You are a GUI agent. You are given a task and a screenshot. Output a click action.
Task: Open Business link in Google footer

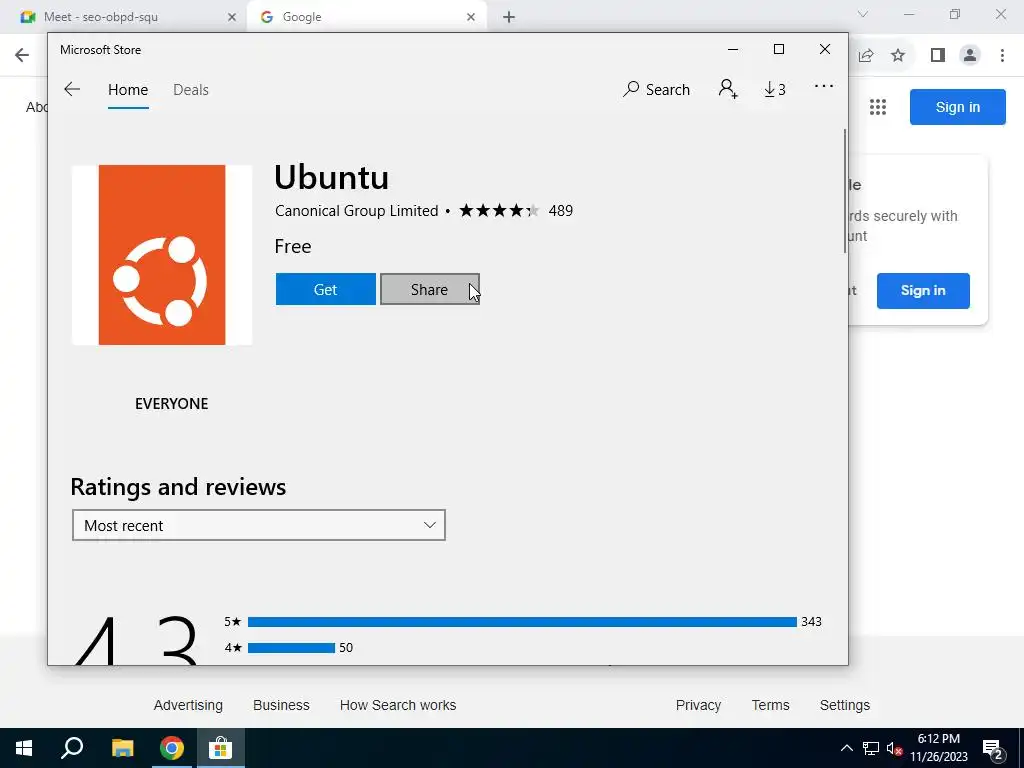coord(281,705)
